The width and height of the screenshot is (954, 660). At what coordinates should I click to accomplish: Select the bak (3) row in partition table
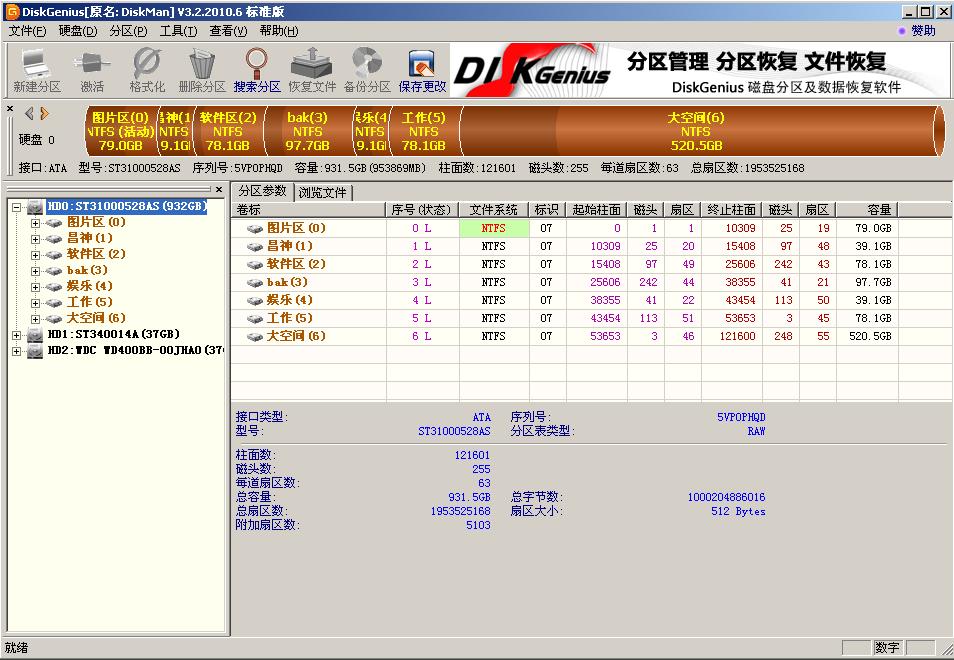pyautogui.click(x=565, y=282)
